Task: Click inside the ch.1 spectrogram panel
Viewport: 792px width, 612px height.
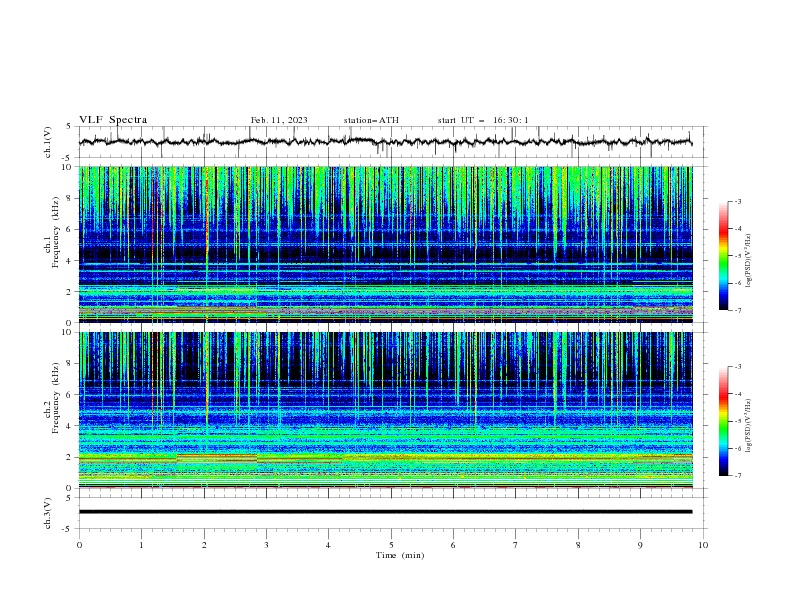Action: tap(385, 244)
